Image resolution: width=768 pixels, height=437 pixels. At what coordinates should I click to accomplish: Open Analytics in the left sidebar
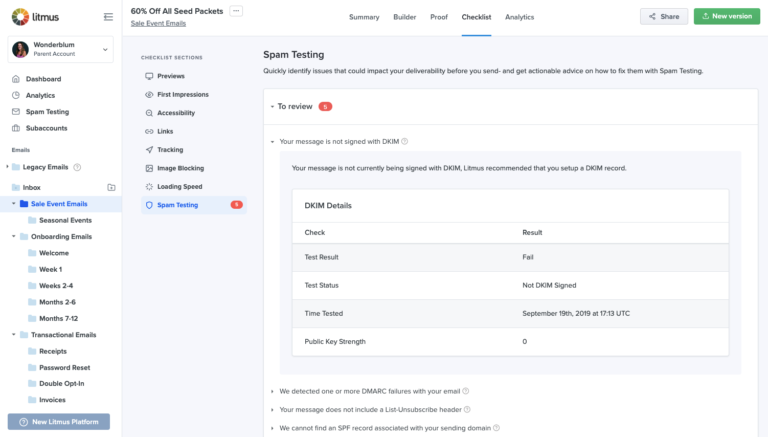40,96
